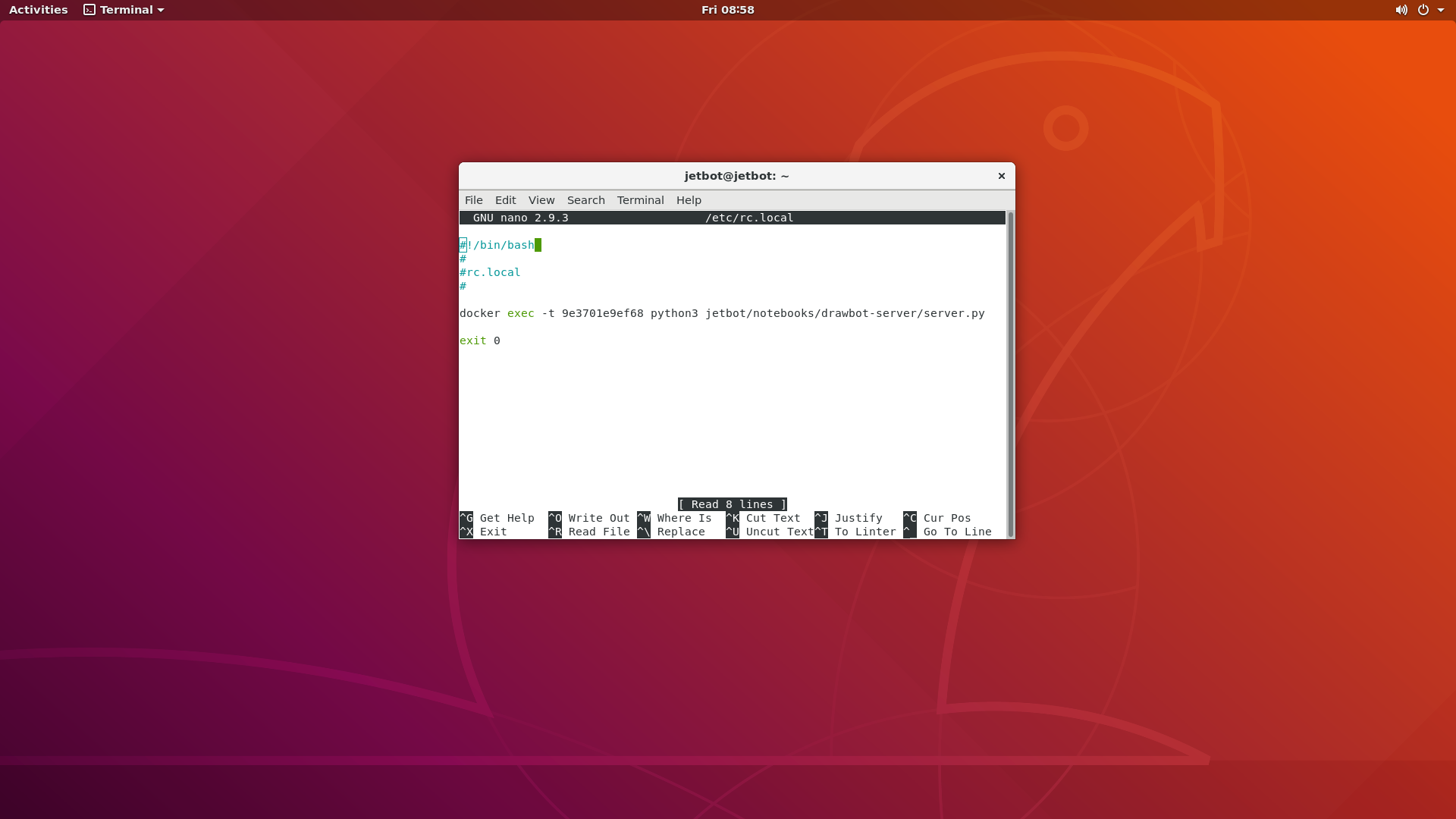Click the volume speaker icon
This screenshot has width=1456, height=819.
coord(1401,10)
